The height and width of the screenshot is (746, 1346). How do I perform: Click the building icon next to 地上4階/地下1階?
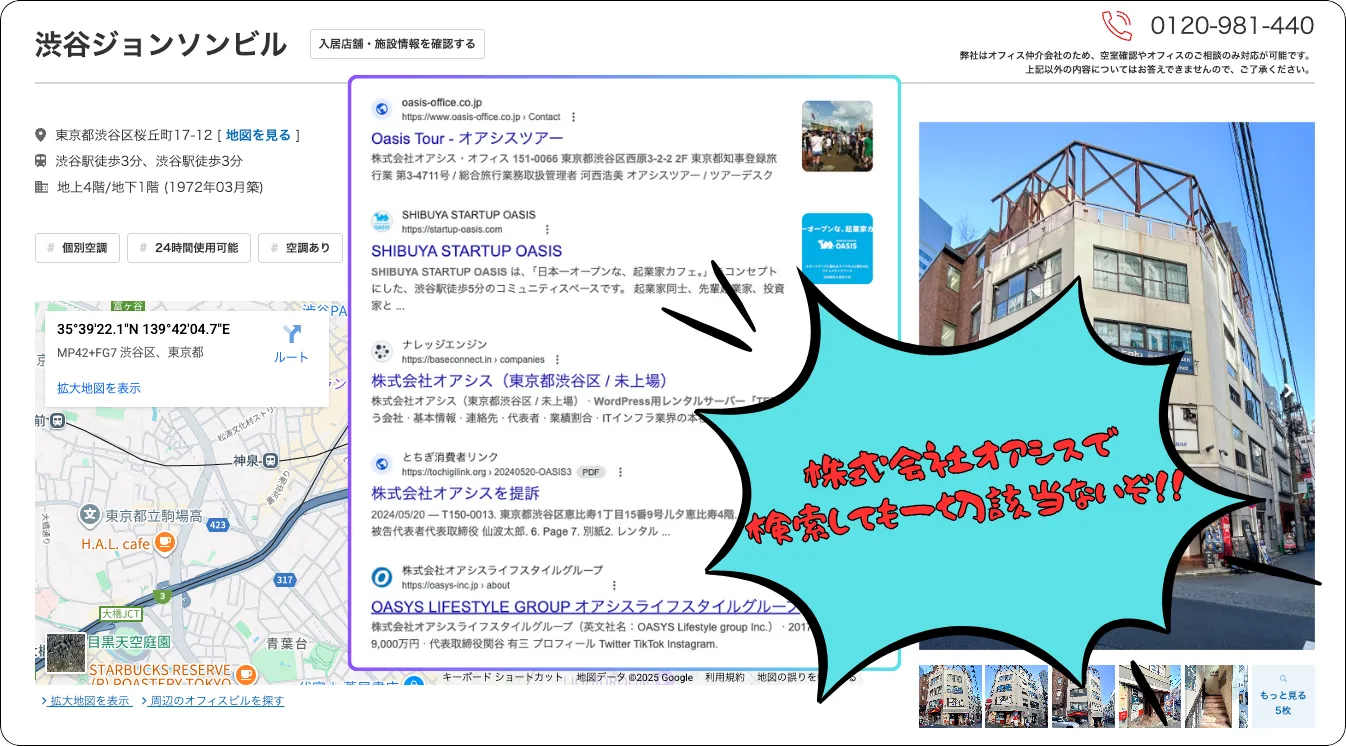pos(41,186)
